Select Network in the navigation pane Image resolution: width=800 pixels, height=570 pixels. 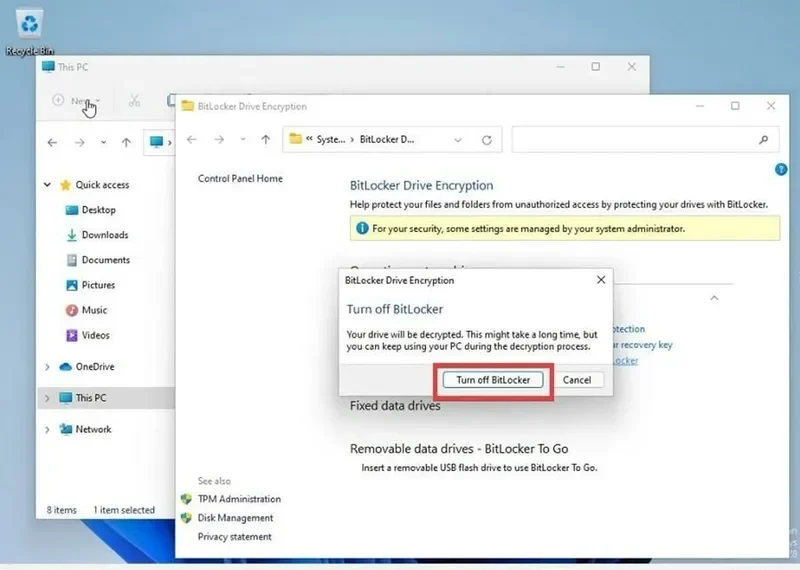(x=93, y=429)
